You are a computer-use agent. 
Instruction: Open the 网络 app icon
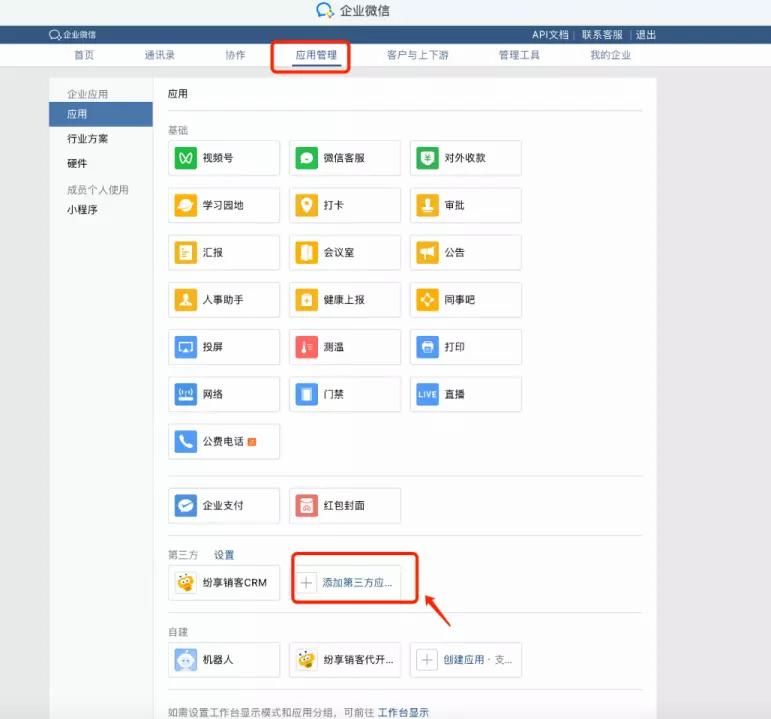(x=185, y=394)
